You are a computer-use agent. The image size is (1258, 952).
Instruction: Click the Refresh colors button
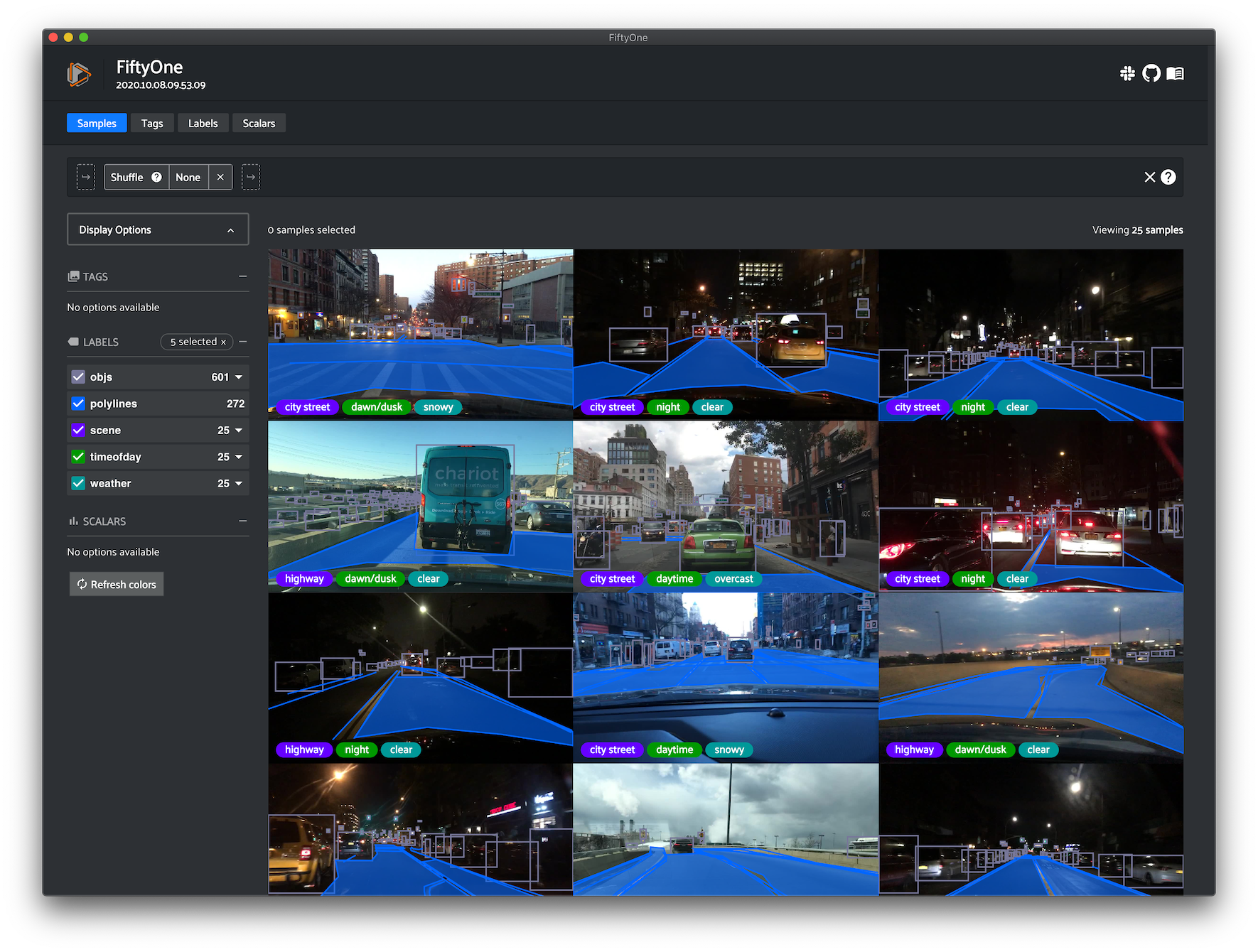pos(117,584)
